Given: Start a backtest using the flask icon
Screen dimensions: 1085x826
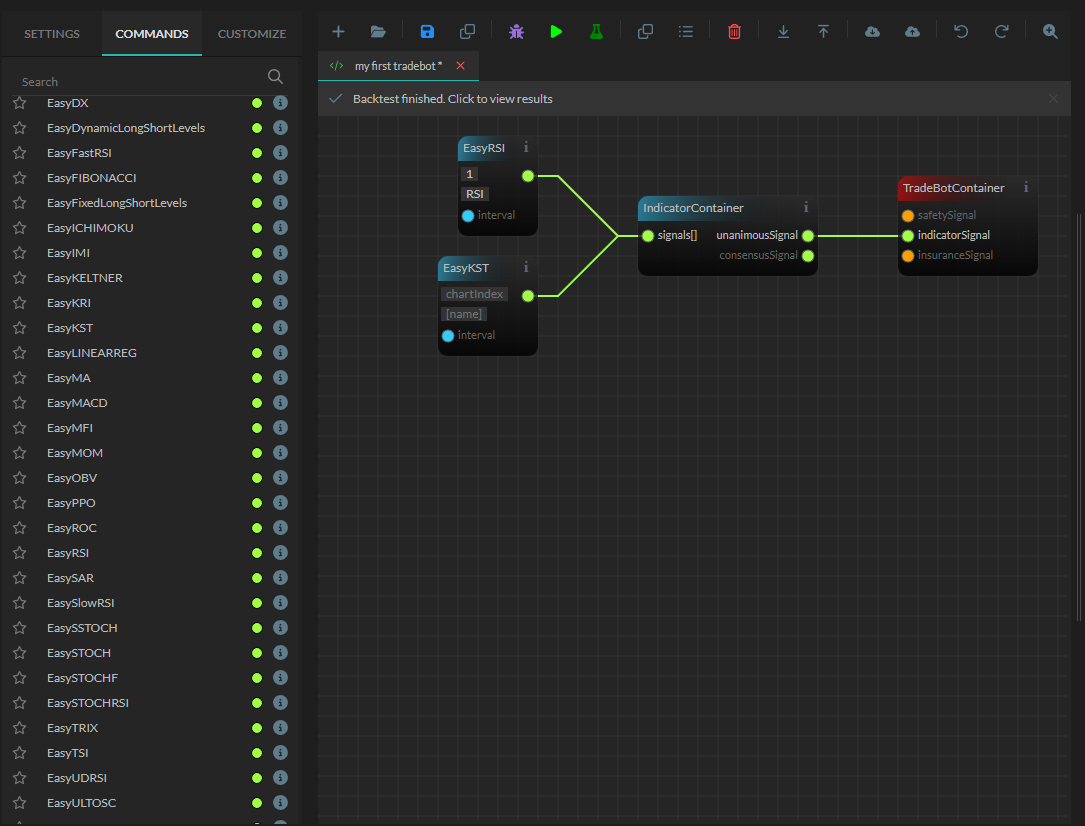Looking at the screenshot, I should 596,31.
